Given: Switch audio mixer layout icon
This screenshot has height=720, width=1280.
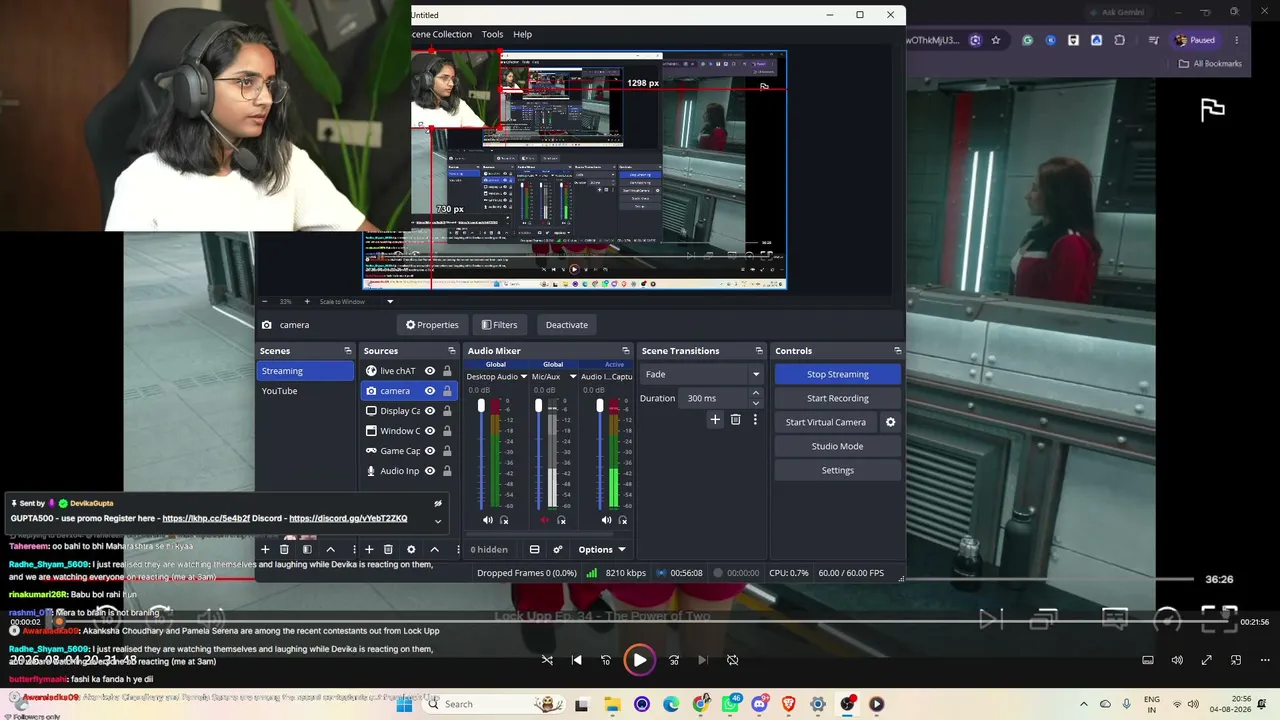Looking at the screenshot, I should (535, 550).
